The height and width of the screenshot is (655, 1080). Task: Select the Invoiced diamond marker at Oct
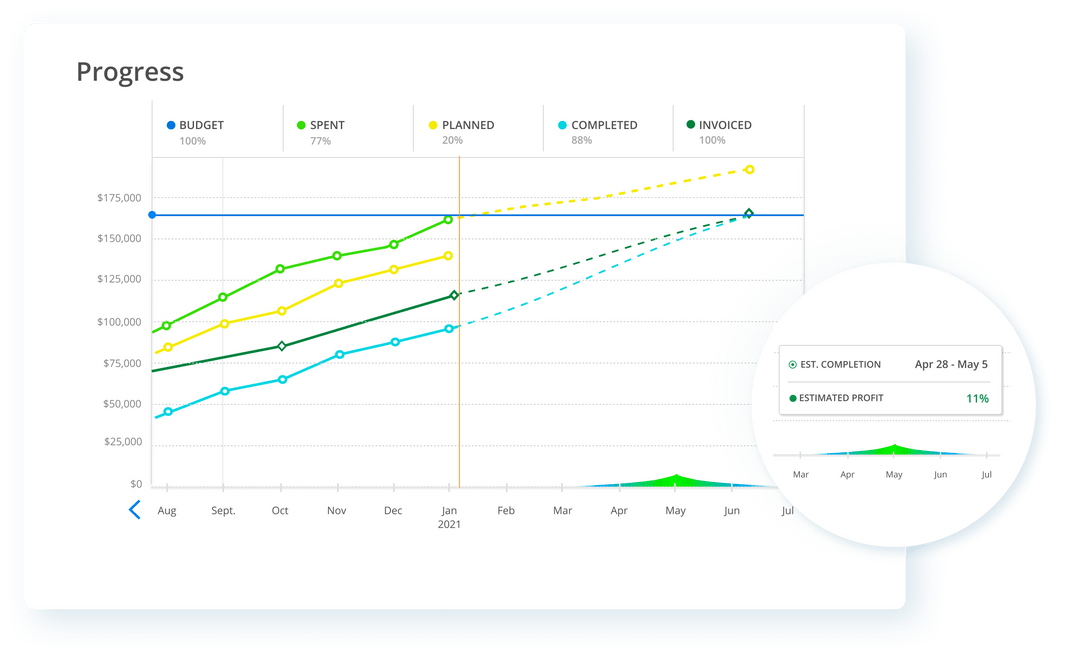click(x=282, y=346)
